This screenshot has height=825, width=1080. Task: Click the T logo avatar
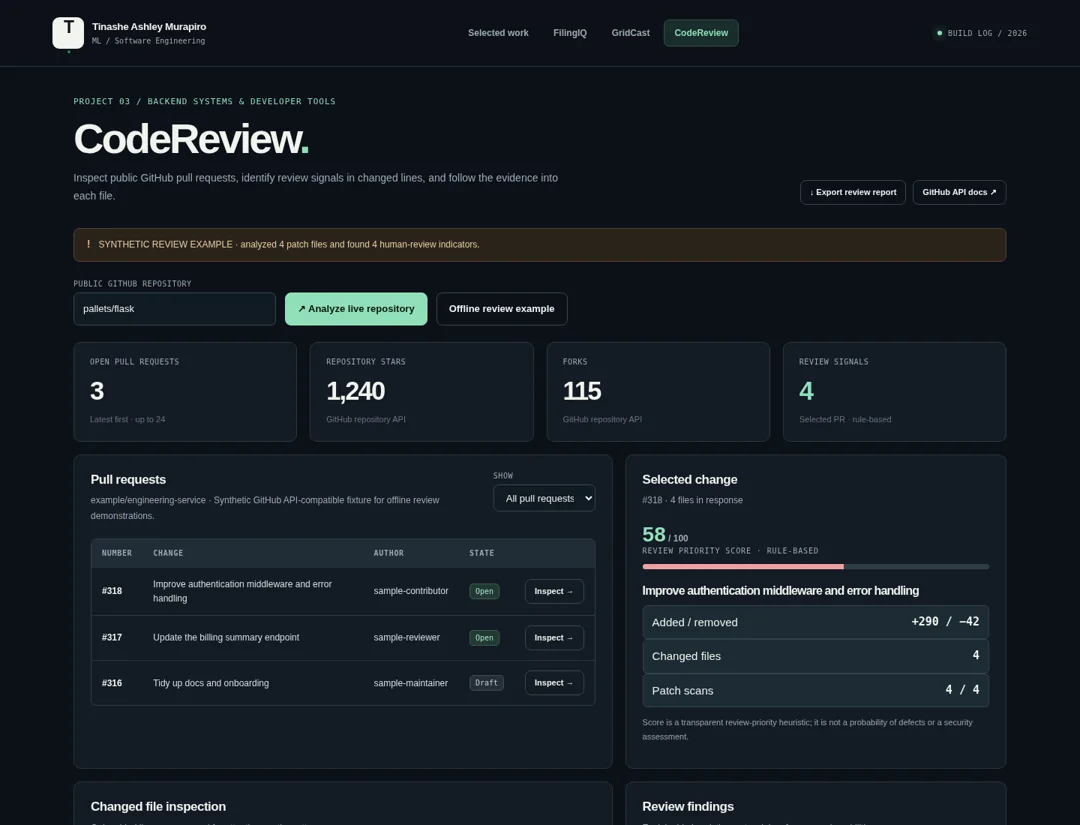pos(68,32)
